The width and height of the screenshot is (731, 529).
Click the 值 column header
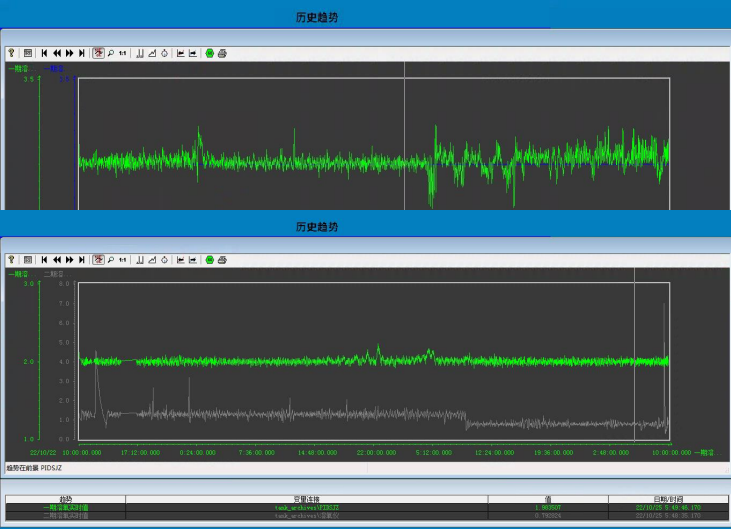coord(548,499)
